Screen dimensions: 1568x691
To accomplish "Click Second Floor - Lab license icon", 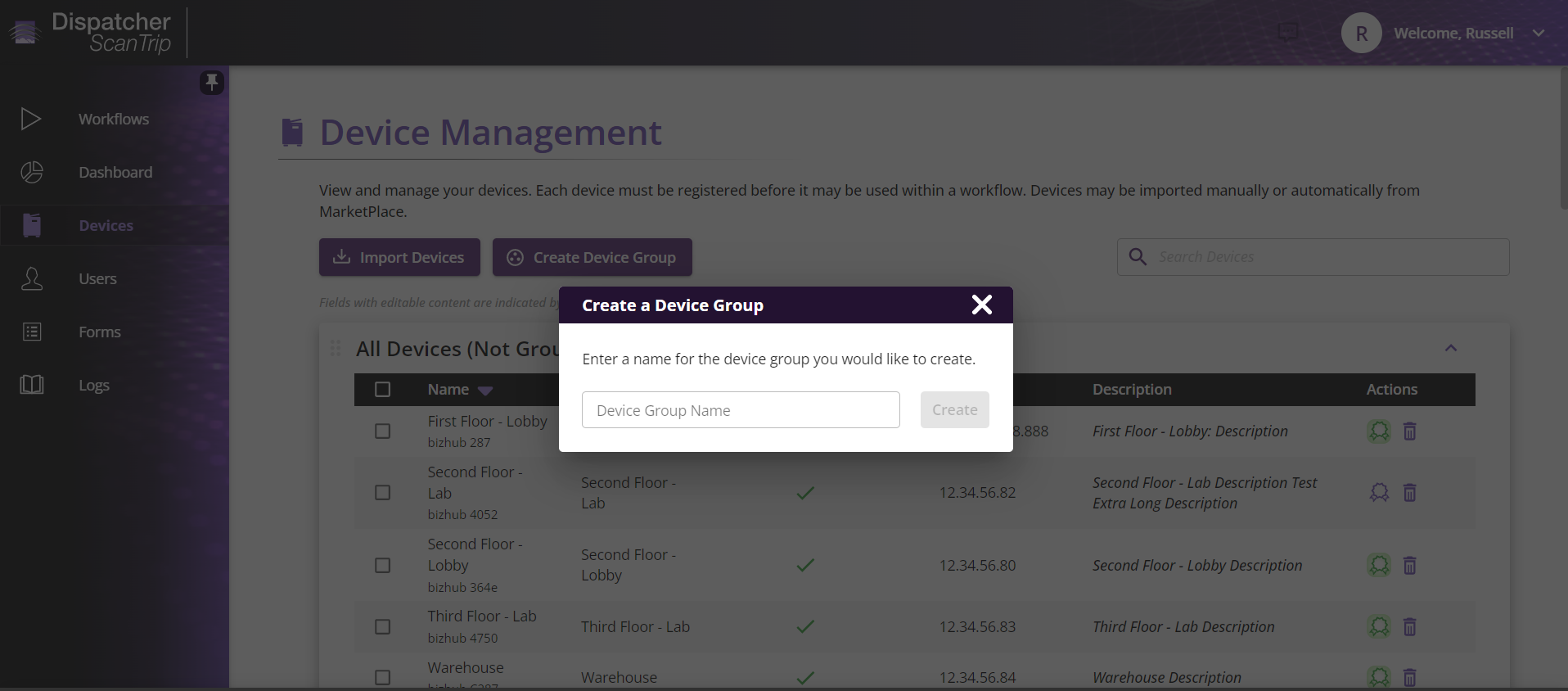I will 1379,492.
